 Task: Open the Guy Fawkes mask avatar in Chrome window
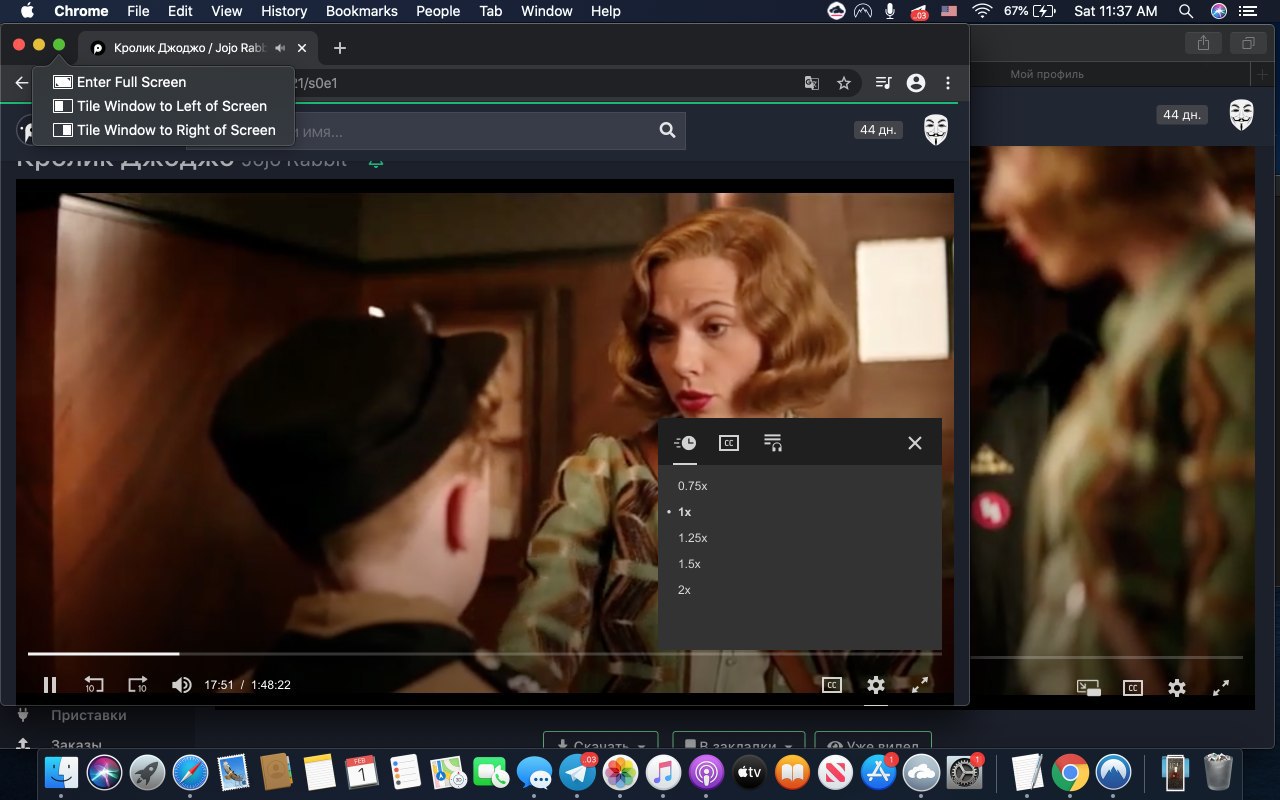pyautogui.click(x=935, y=130)
